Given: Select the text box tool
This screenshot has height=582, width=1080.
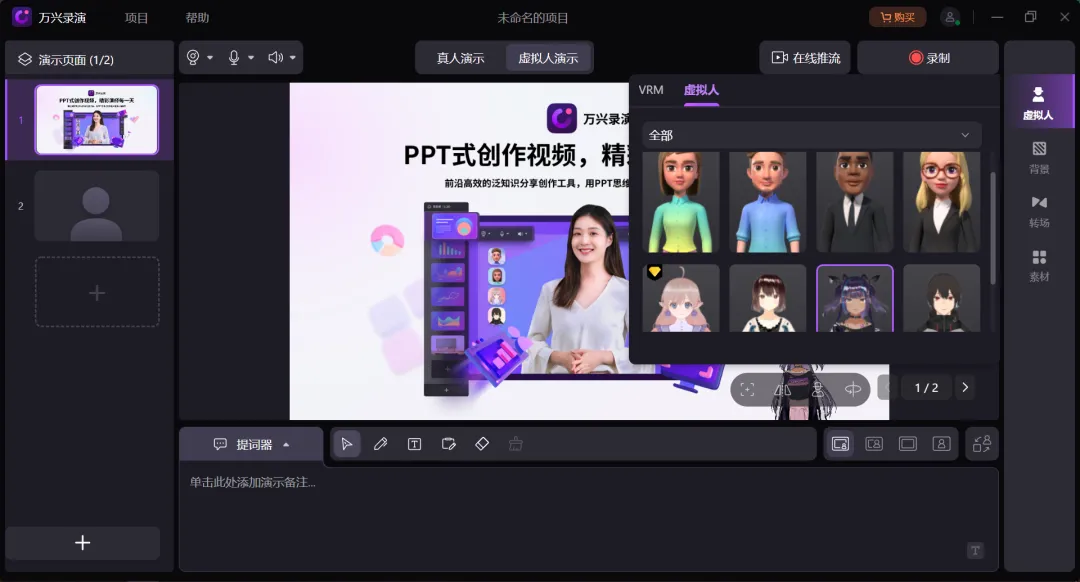Looking at the screenshot, I should point(414,444).
